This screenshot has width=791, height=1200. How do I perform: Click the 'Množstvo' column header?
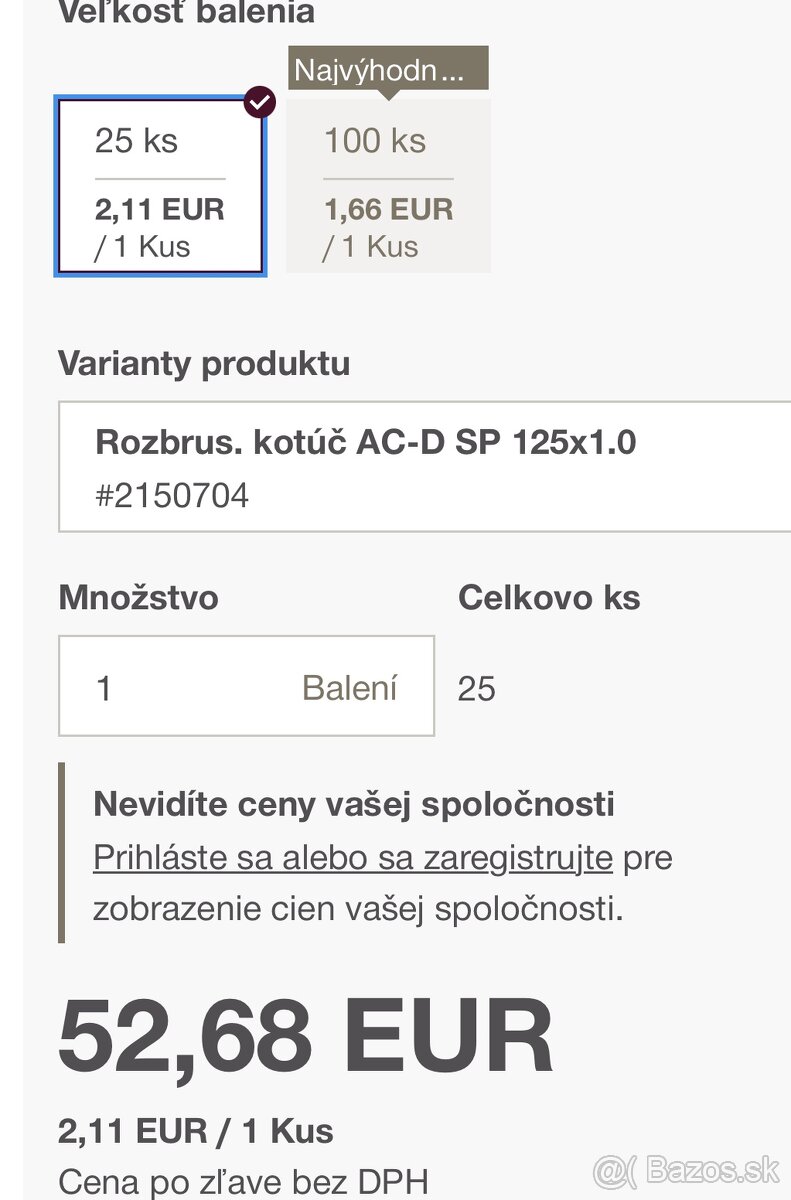coord(139,598)
